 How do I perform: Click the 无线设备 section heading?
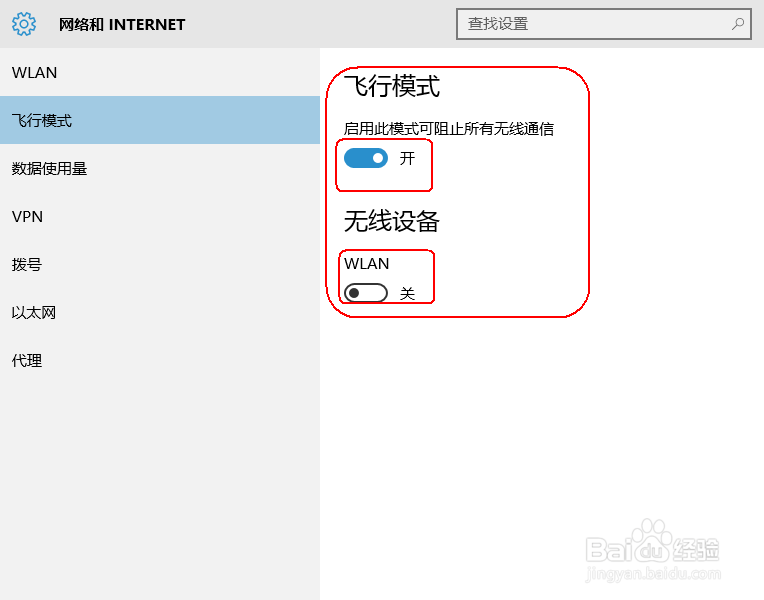coord(392,221)
